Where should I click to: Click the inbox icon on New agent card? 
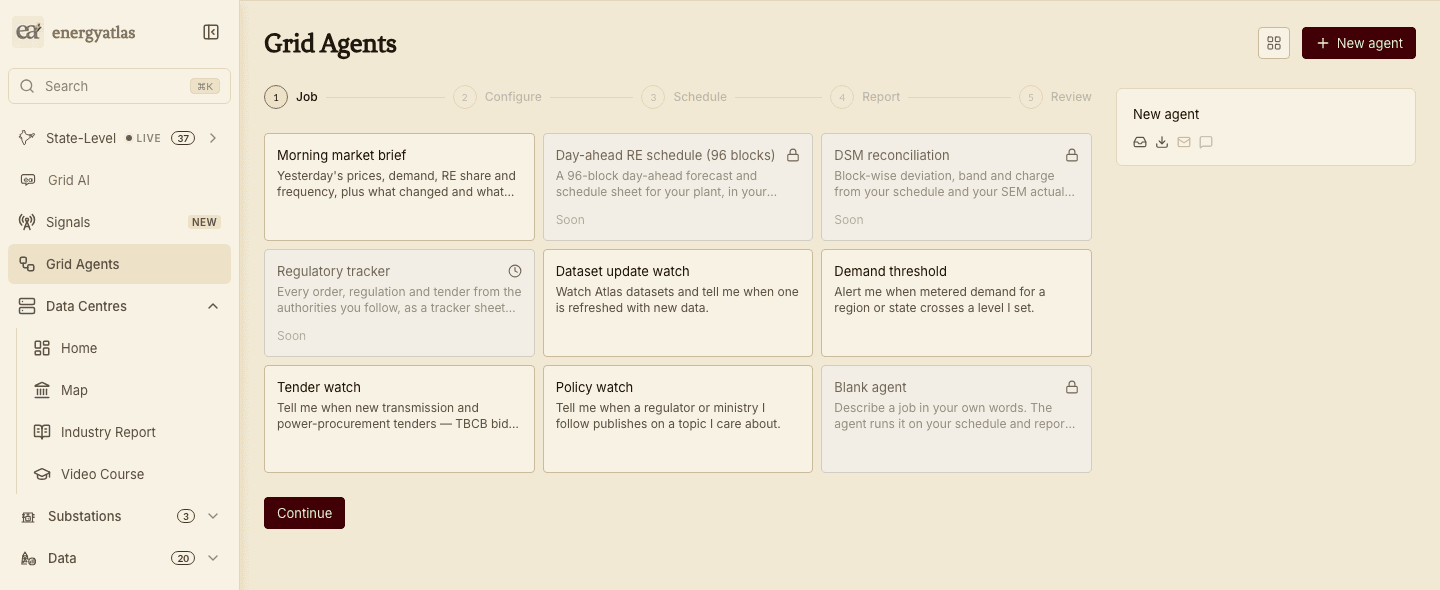click(x=1140, y=142)
